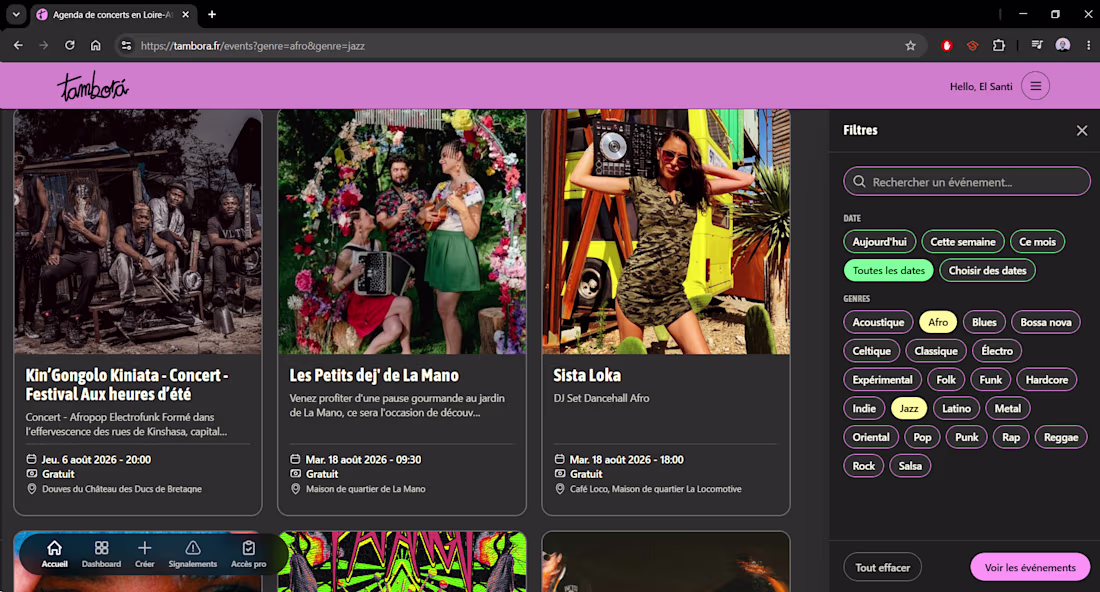Enable the Blues genre filter
Viewport: 1100px width, 592px height.
pos(984,323)
